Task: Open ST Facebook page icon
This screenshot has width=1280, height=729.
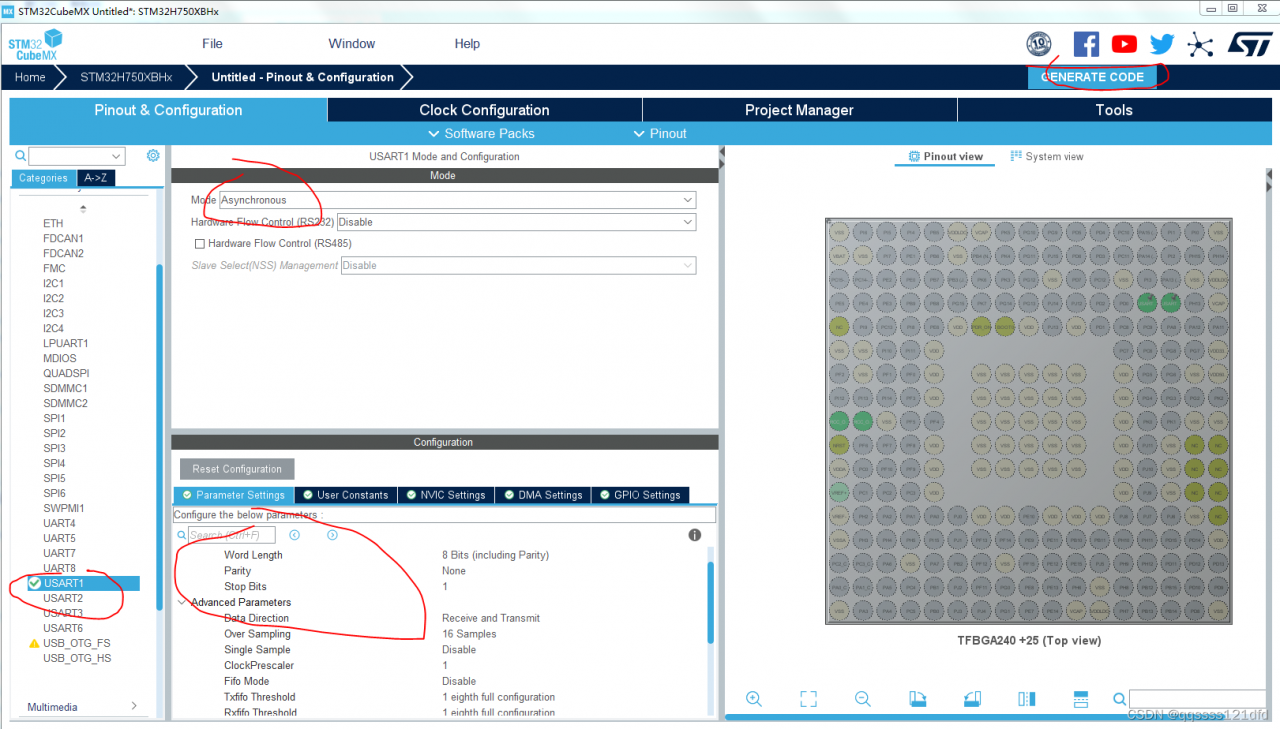Action: click(1086, 44)
